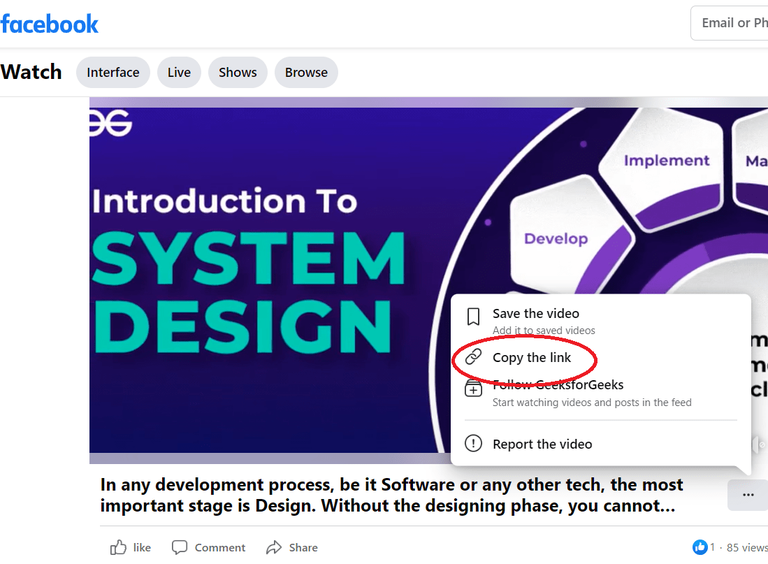Click the thumbs-up like icon
The height and width of the screenshot is (564, 768).
point(118,547)
